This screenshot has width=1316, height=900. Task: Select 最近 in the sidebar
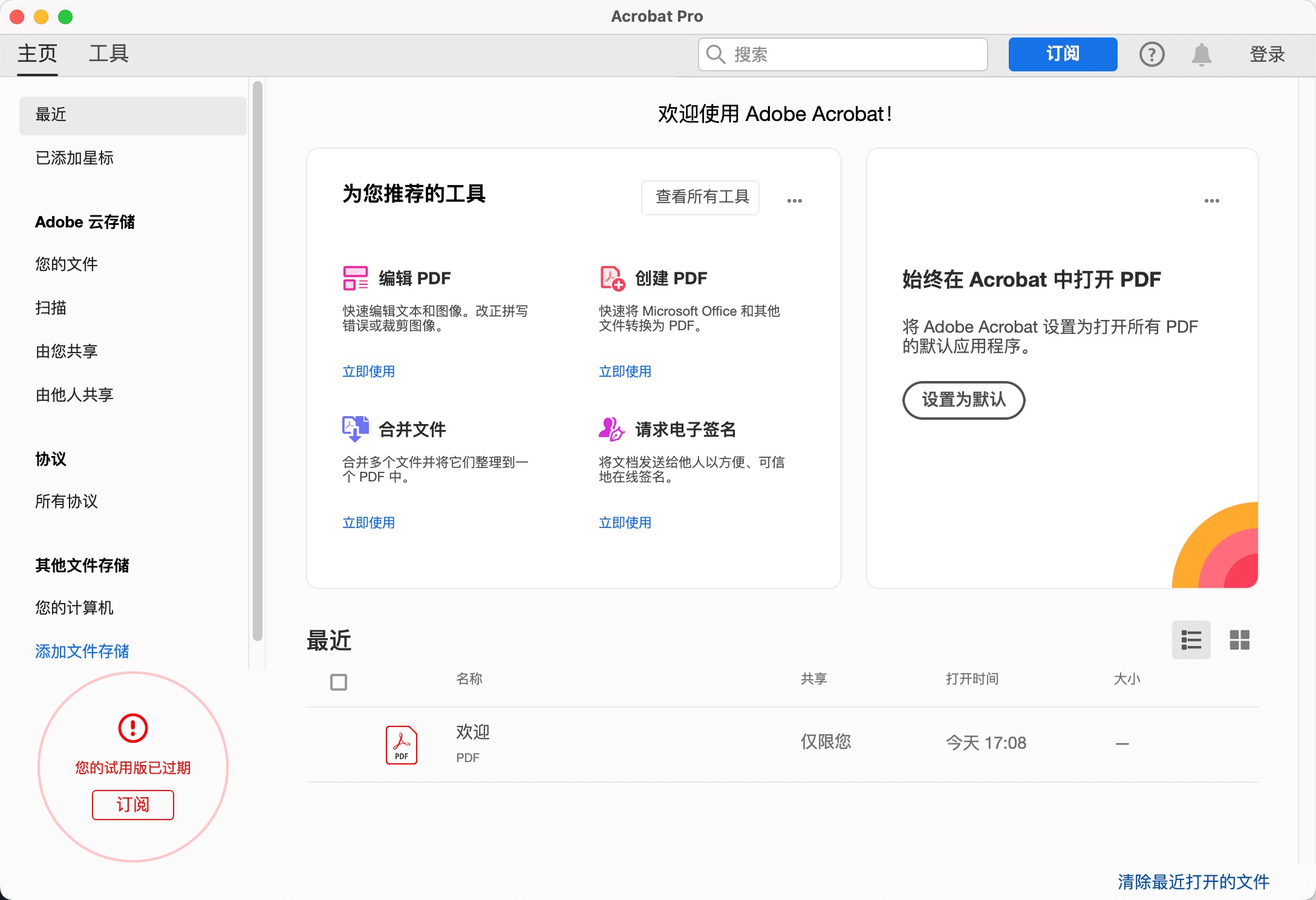(133, 116)
